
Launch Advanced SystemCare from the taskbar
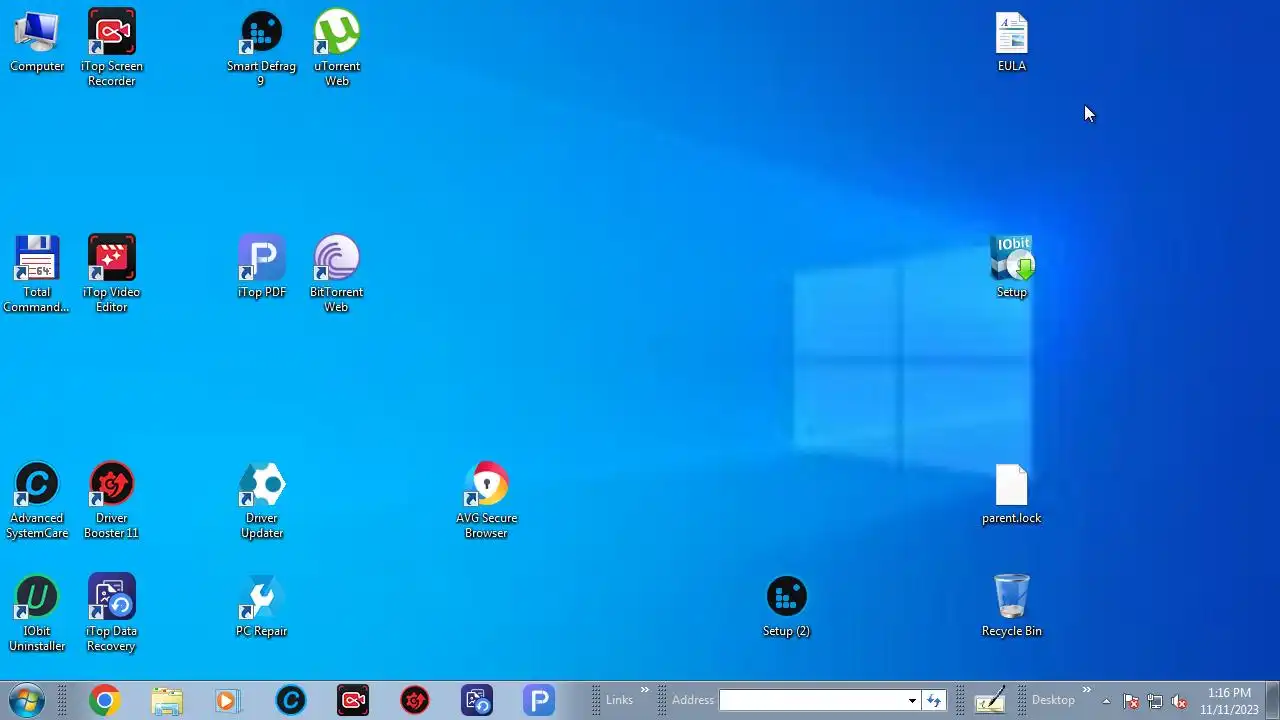click(x=291, y=700)
